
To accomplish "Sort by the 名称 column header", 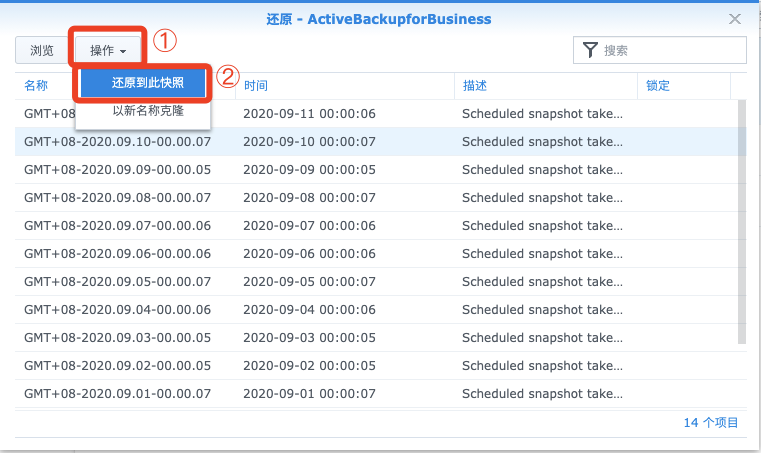I will [36, 85].
